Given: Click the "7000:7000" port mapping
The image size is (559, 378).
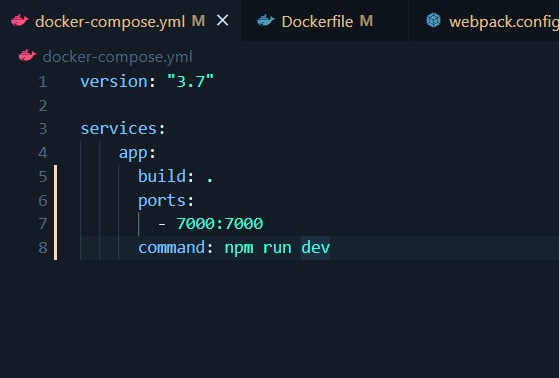Looking at the screenshot, I should pos(220,224).
